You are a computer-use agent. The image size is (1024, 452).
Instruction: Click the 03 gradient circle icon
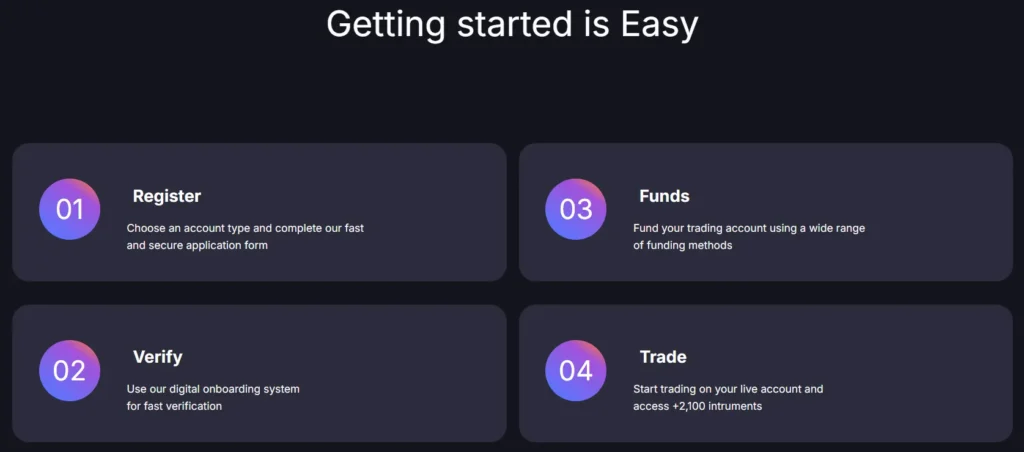tap(576, 209)
